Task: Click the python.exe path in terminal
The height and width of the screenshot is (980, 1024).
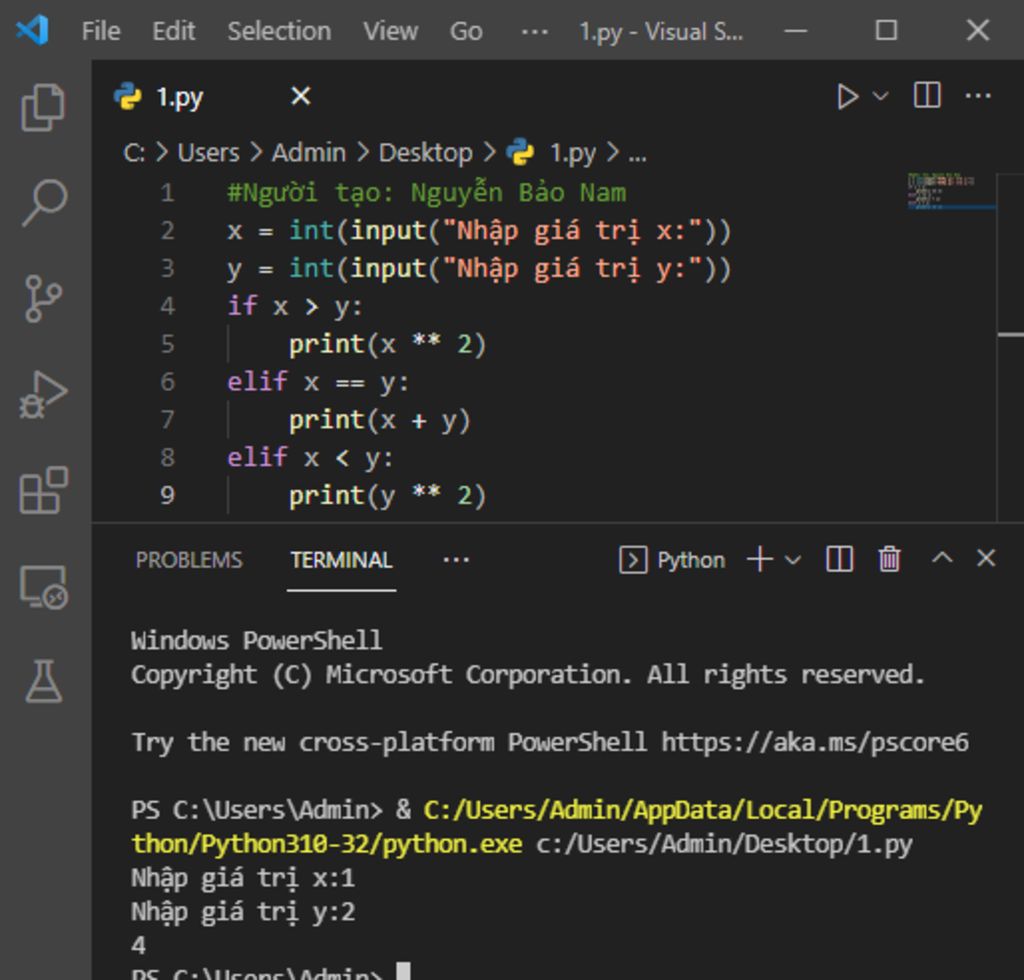Action: 556,827
